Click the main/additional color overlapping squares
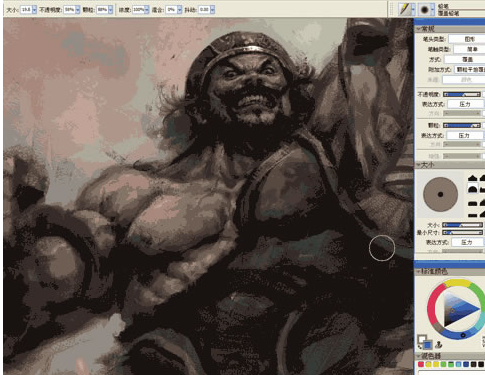 [425, 342]
